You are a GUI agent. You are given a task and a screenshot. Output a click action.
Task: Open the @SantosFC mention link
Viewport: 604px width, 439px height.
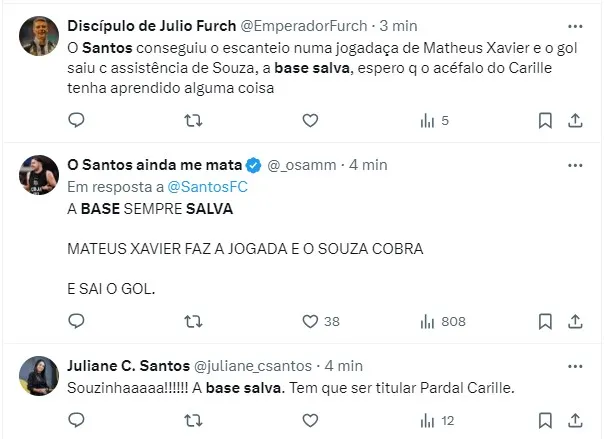click(x=206, y=186)
